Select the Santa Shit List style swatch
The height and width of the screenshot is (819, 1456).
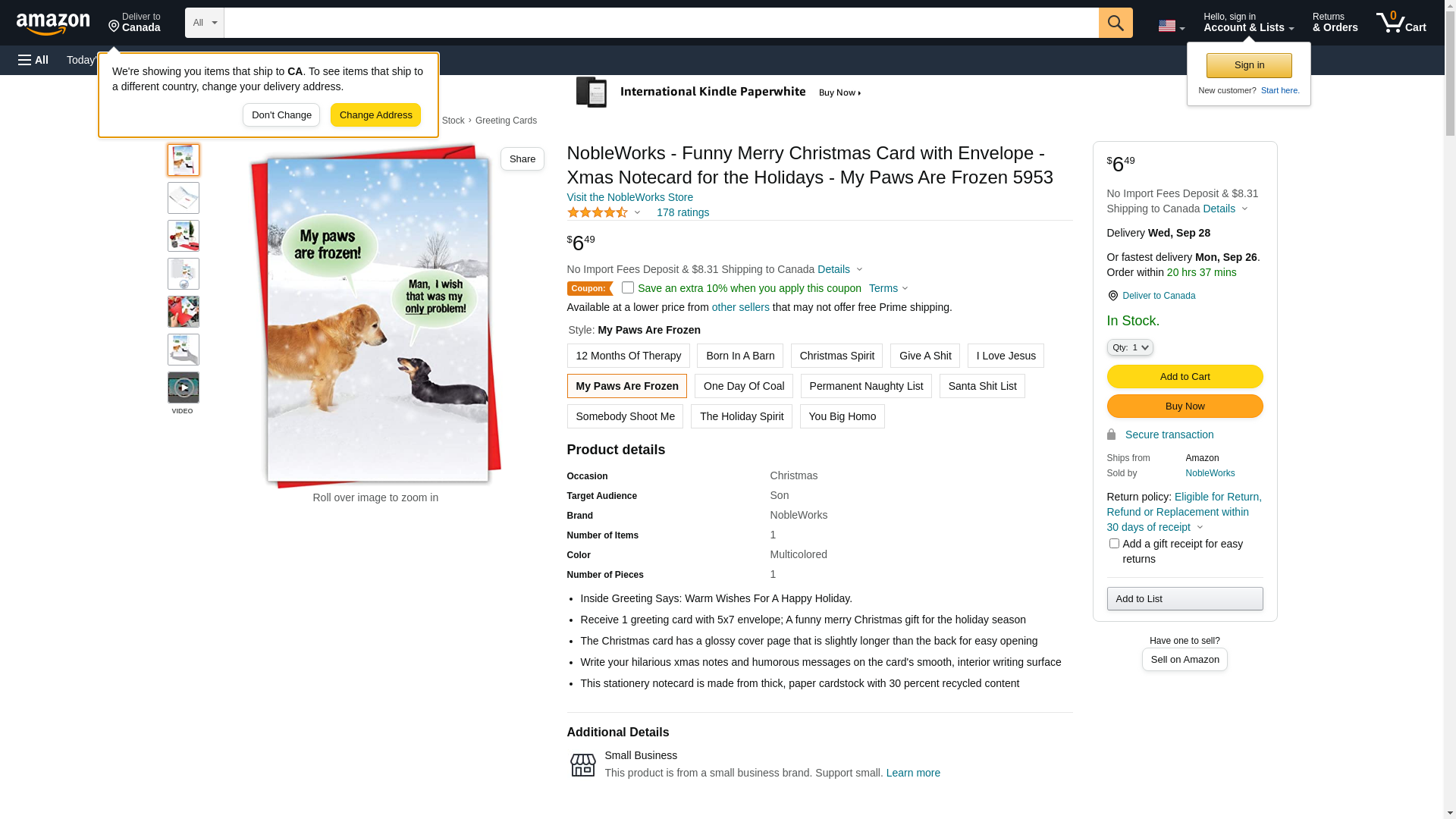982,386
